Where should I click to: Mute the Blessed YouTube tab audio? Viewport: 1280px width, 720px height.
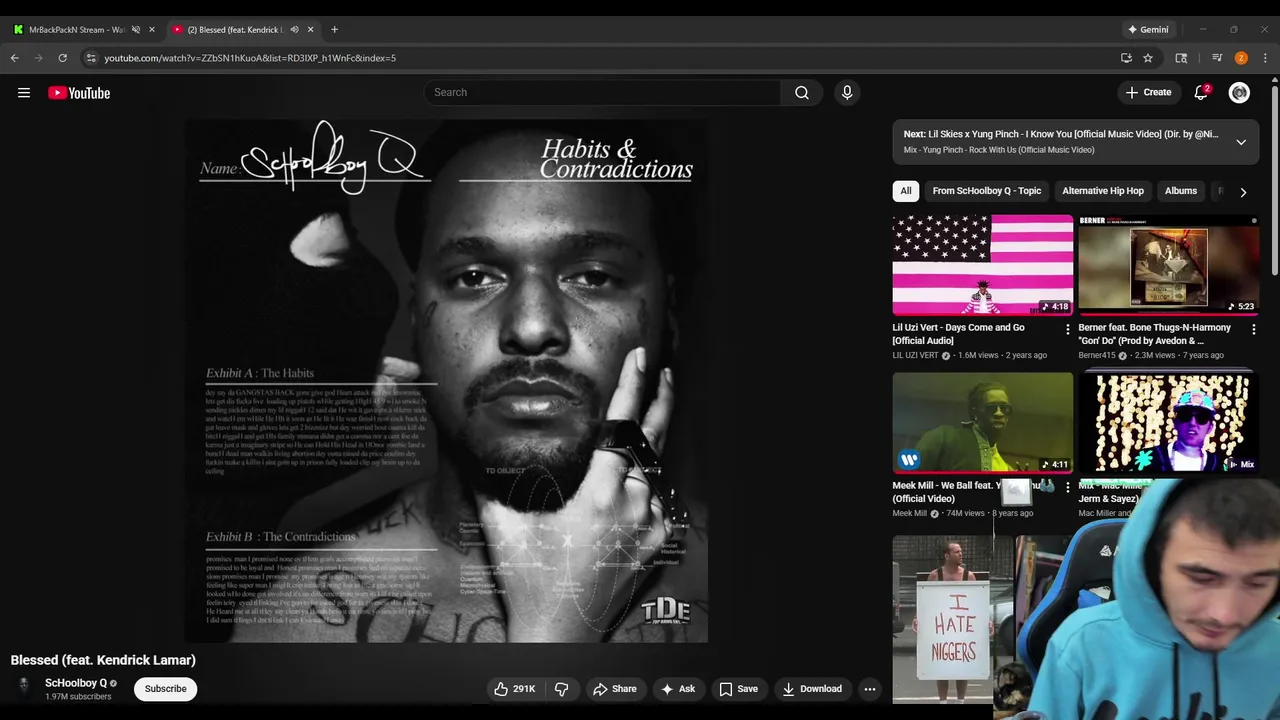tap(294, 29)
